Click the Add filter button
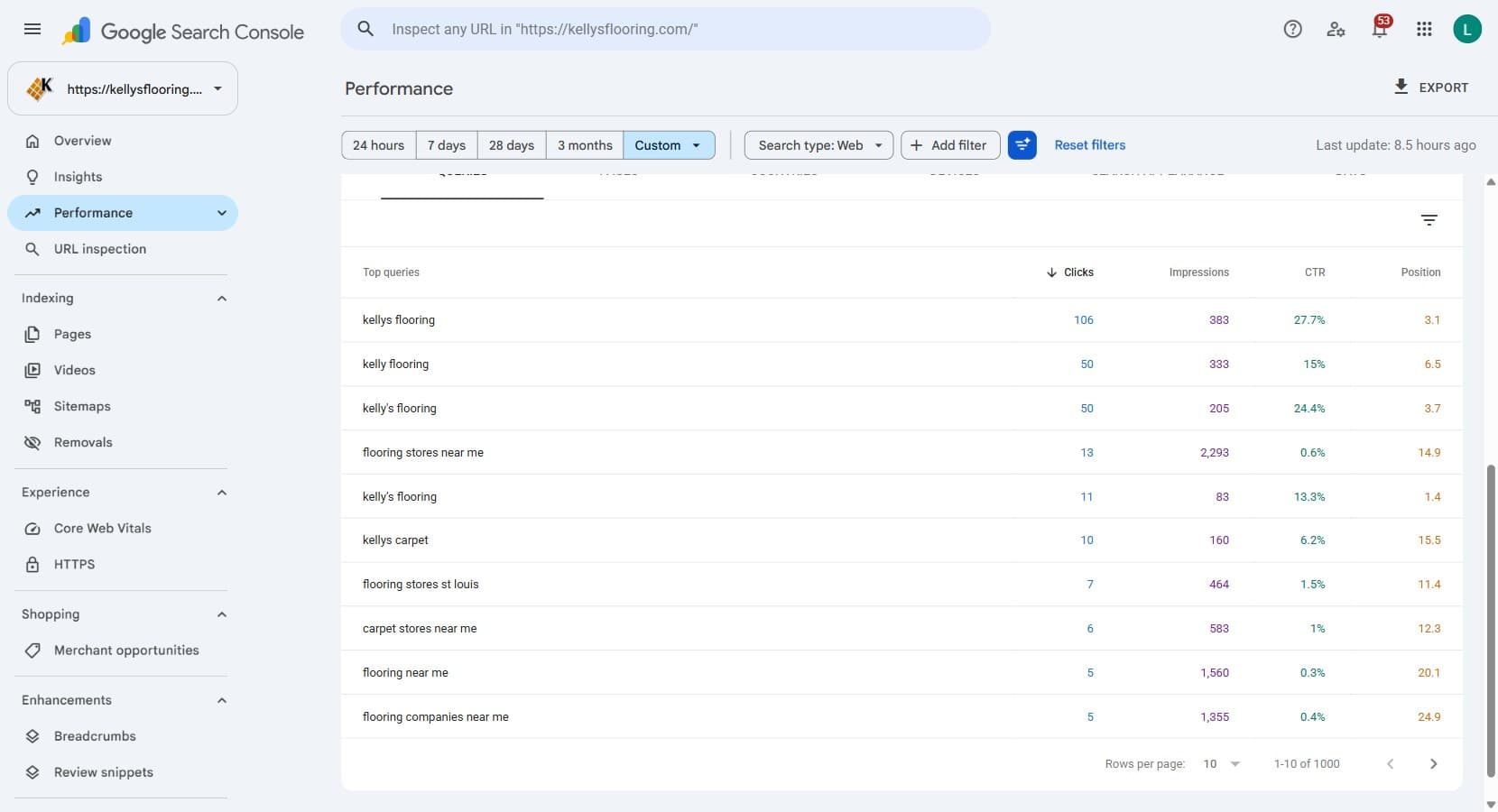This screenshot has width=1498, height=812. pyautogui.click(x=950, y=145)
